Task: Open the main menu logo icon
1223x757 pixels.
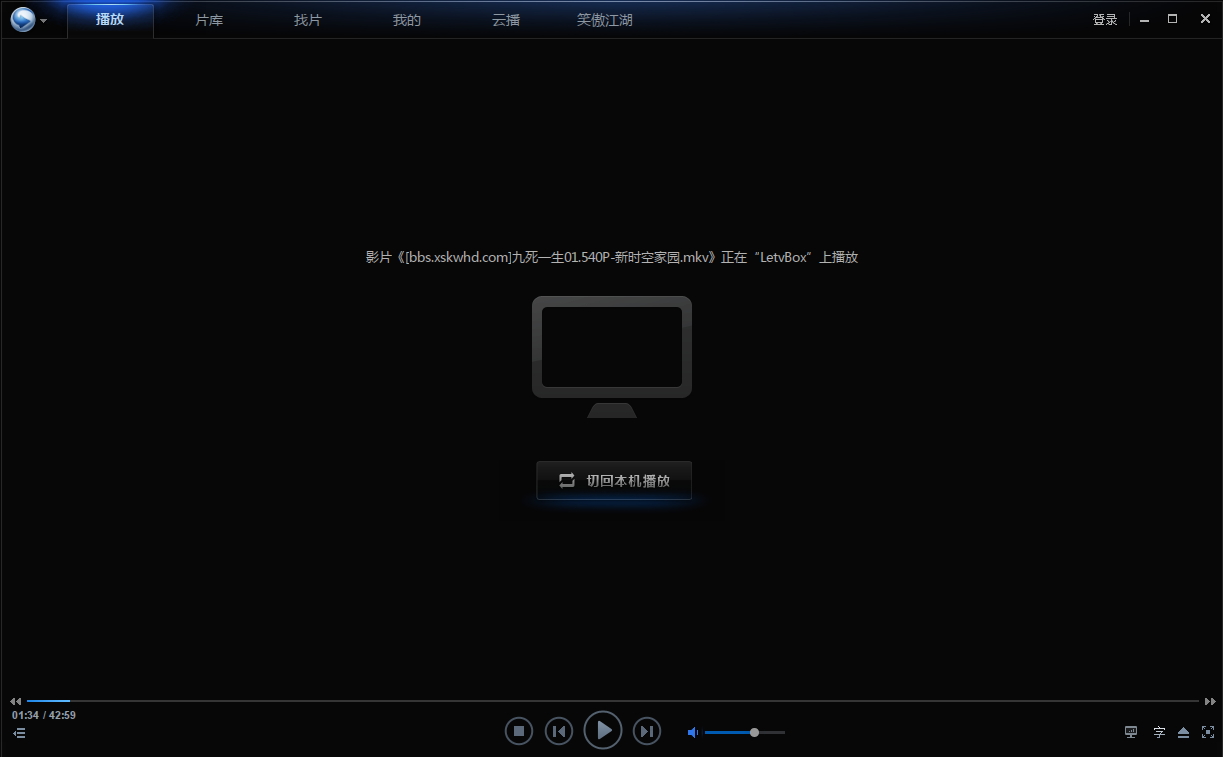Action: point(23,19)
